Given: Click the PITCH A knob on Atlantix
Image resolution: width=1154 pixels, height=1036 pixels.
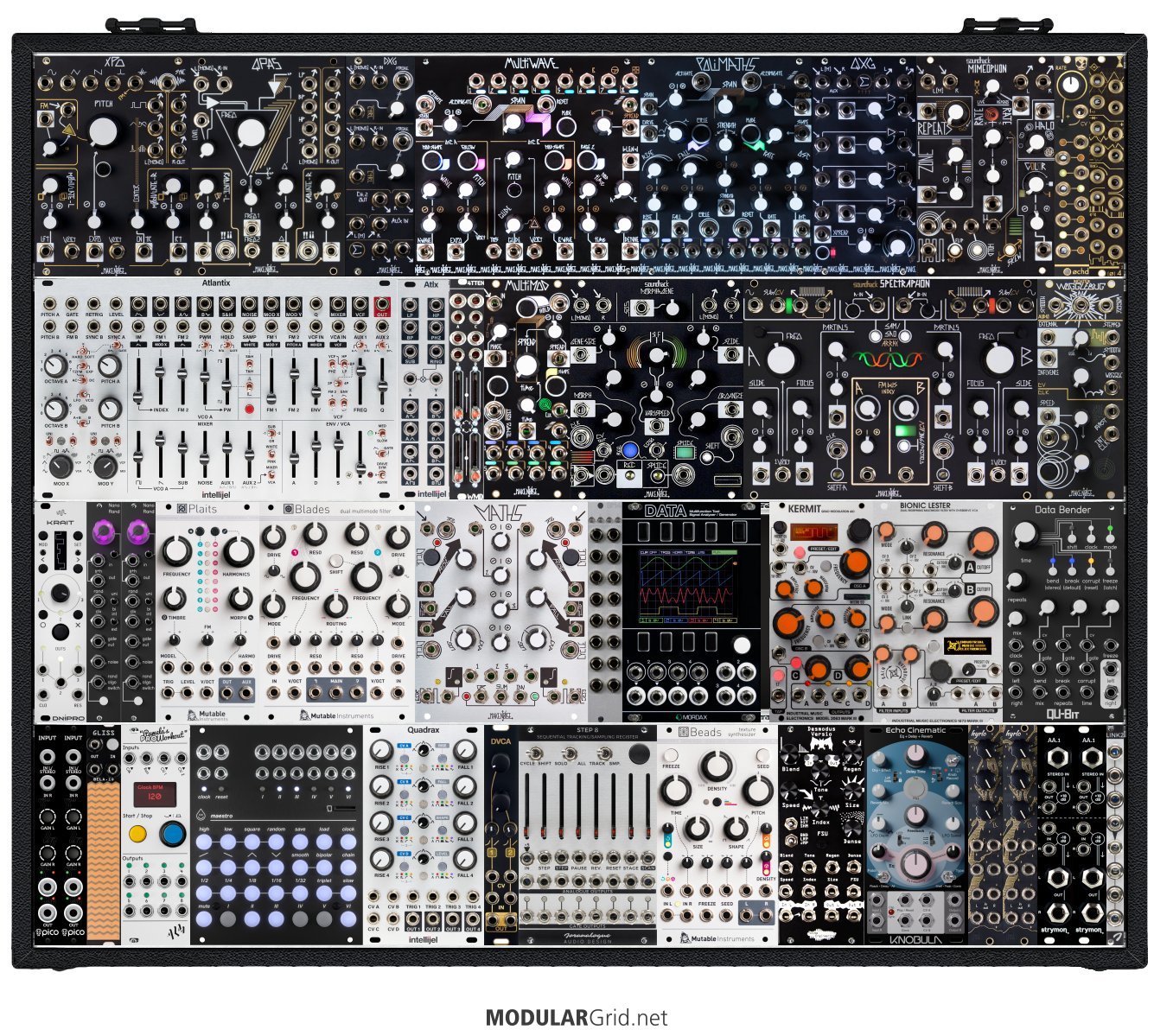Looking at the screenshot, I should [110, 365].
